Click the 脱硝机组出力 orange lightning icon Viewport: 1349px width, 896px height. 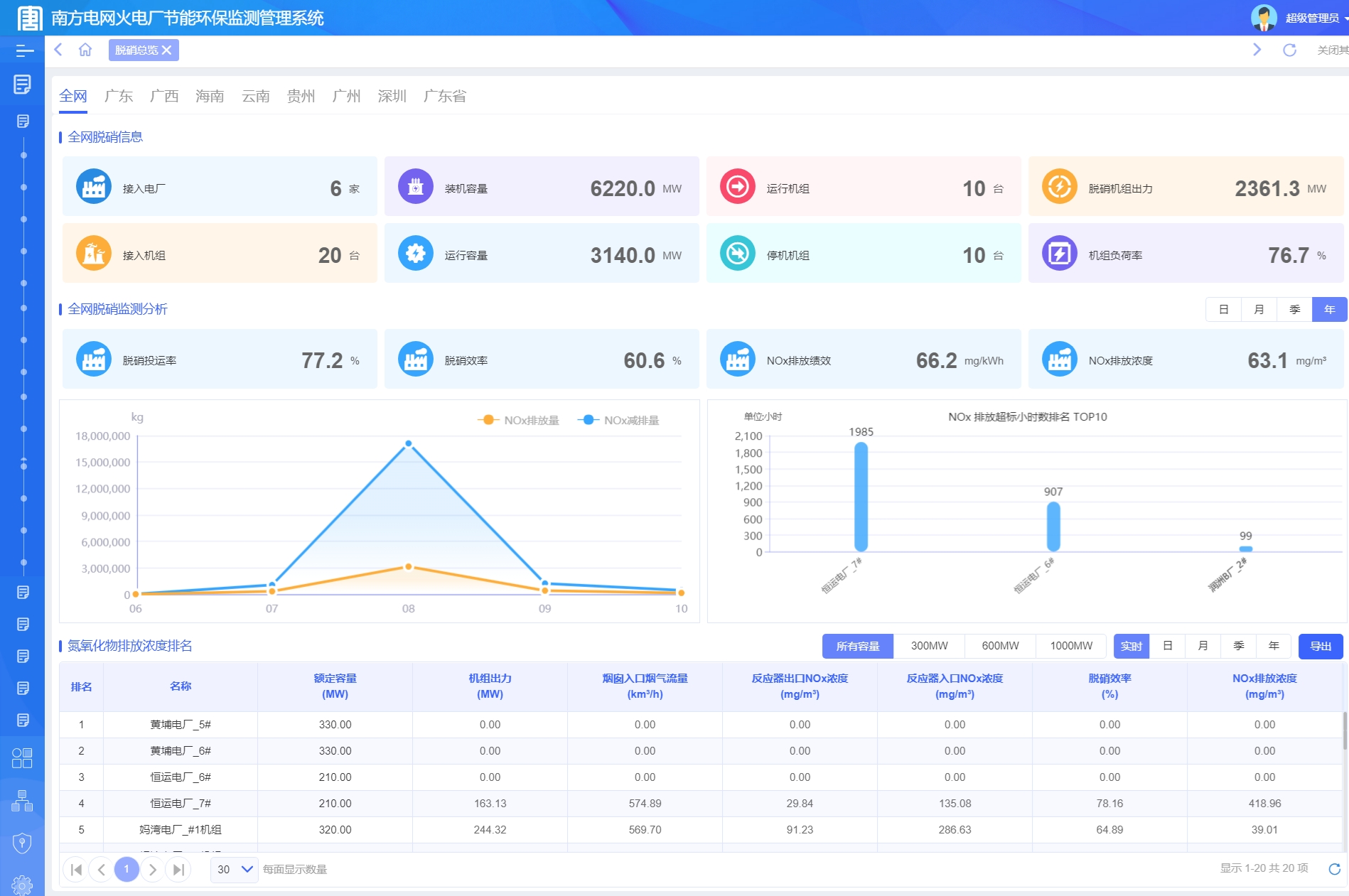[x=1060, y=186]
